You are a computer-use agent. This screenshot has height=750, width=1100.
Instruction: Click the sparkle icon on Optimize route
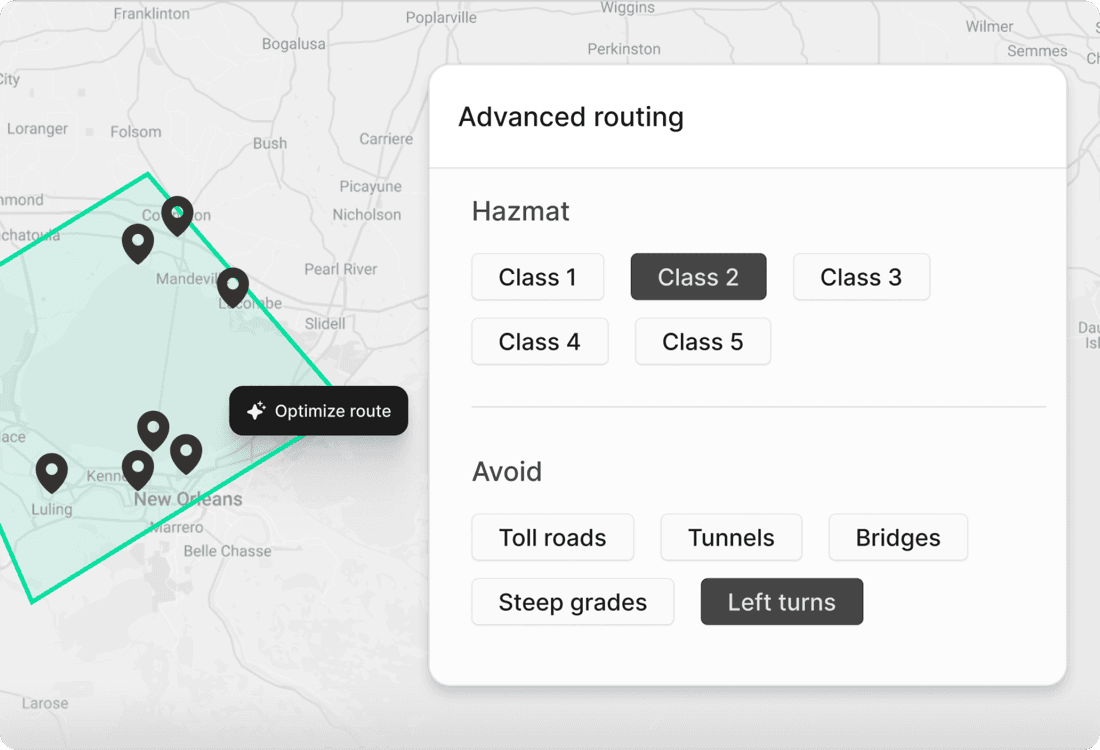coord(256,410)
